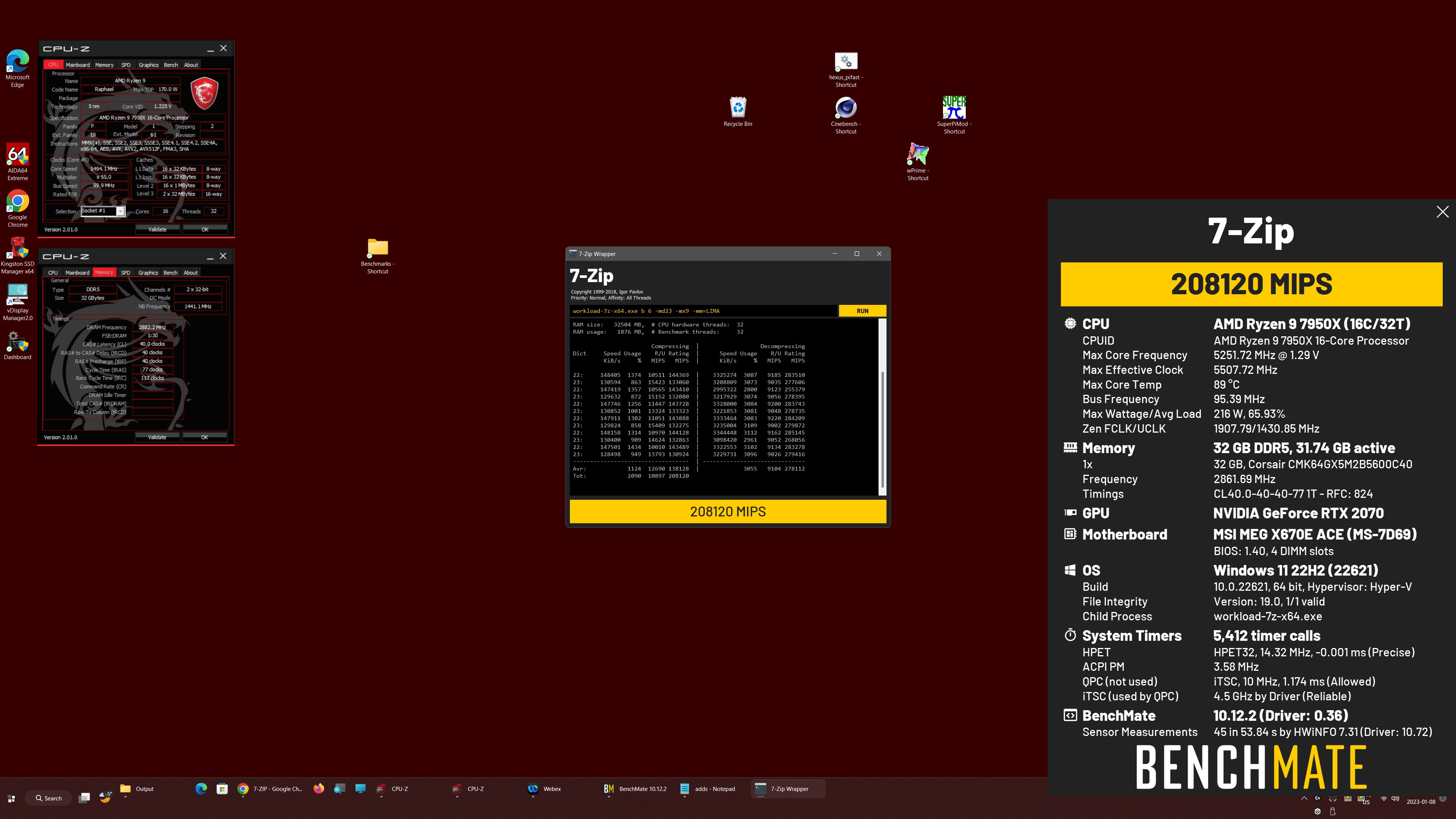The height and width of the screenshot is (819, 1456).
Task: Select the Cinebench shortcut icon
Action: click(846, 115)
